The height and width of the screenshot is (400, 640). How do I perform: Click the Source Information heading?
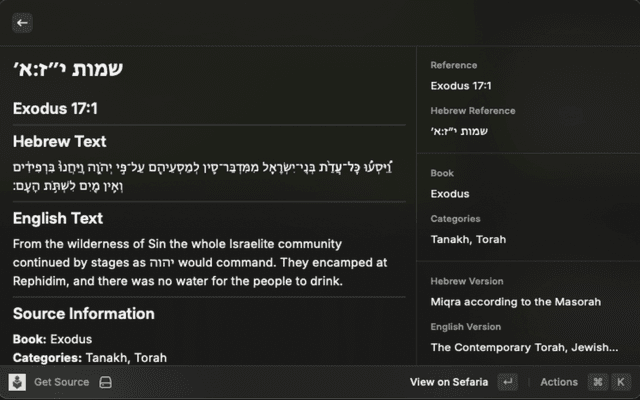pos(84,314)
